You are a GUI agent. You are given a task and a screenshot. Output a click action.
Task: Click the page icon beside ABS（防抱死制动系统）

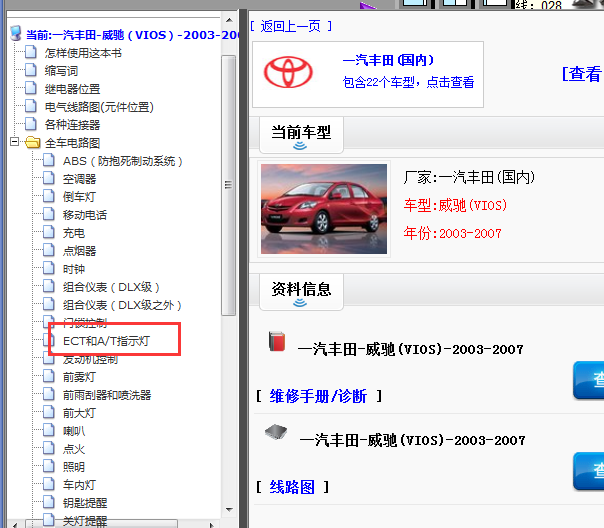point(49,160)
